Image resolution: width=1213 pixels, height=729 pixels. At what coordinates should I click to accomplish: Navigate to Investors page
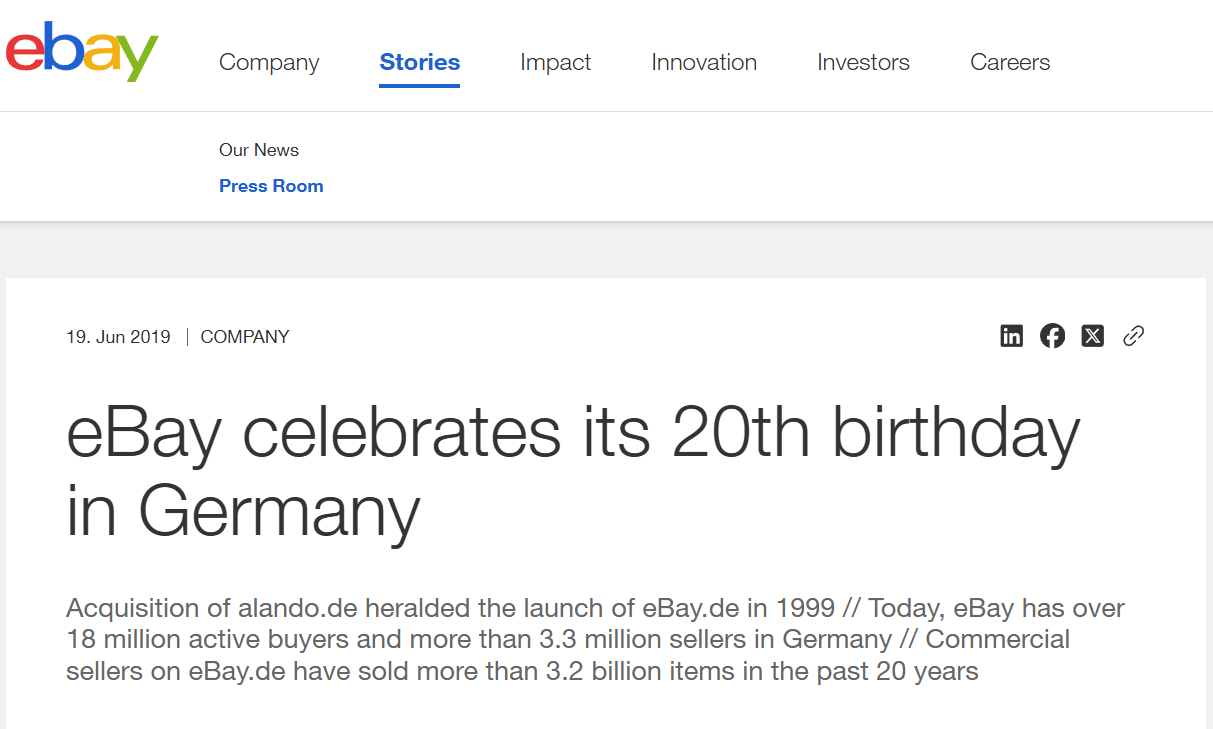863,62
